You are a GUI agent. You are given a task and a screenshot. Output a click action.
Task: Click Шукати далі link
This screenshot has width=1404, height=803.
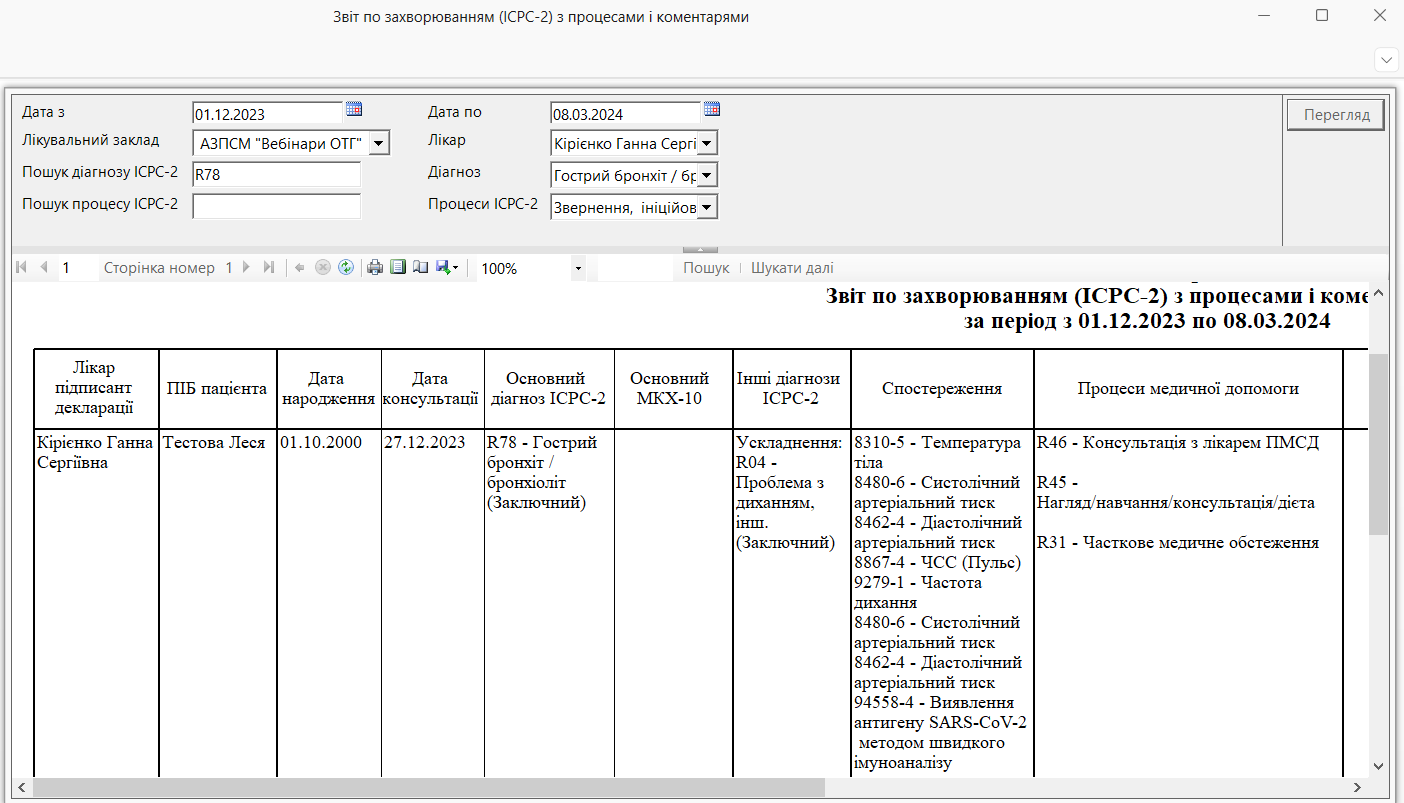pos(792,268)
